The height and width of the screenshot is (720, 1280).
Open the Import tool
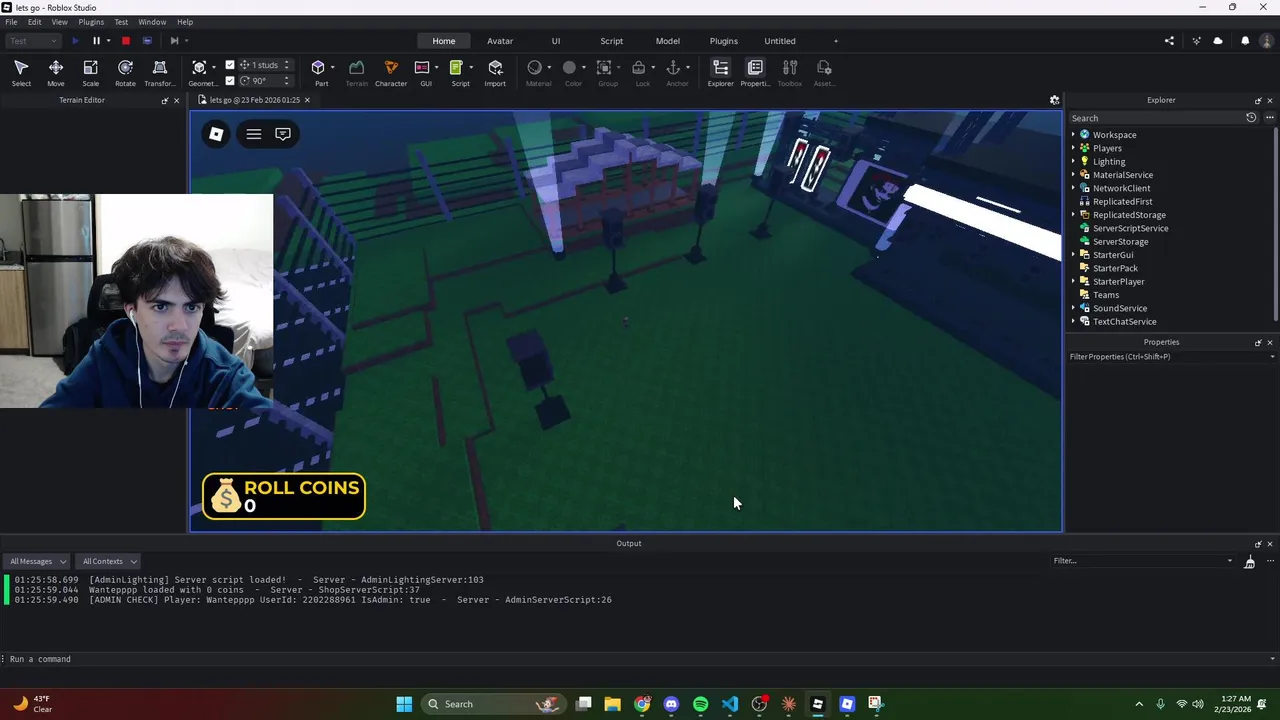tap(495, 72)
